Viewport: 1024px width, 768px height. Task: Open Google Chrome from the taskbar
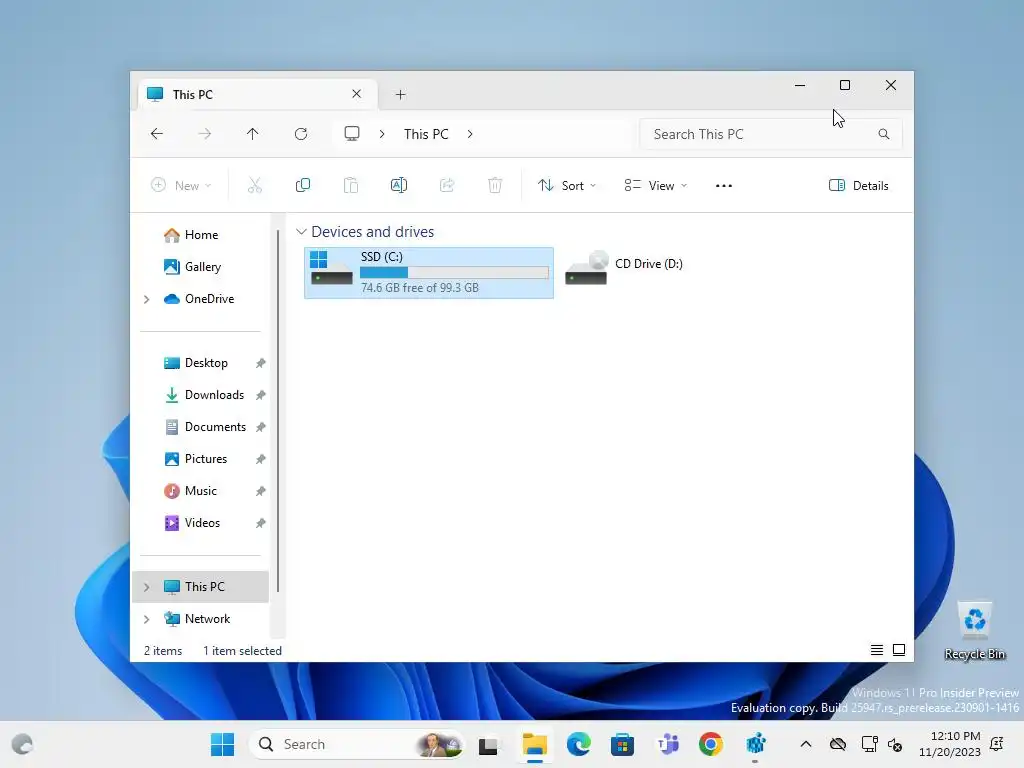coord(711,744)
